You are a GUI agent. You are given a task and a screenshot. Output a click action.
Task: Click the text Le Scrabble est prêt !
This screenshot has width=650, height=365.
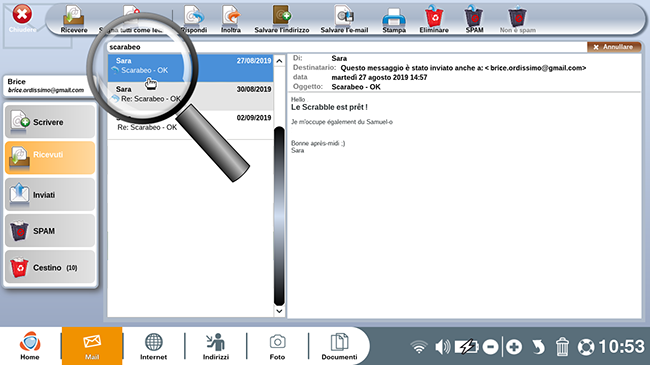point(329,107)
